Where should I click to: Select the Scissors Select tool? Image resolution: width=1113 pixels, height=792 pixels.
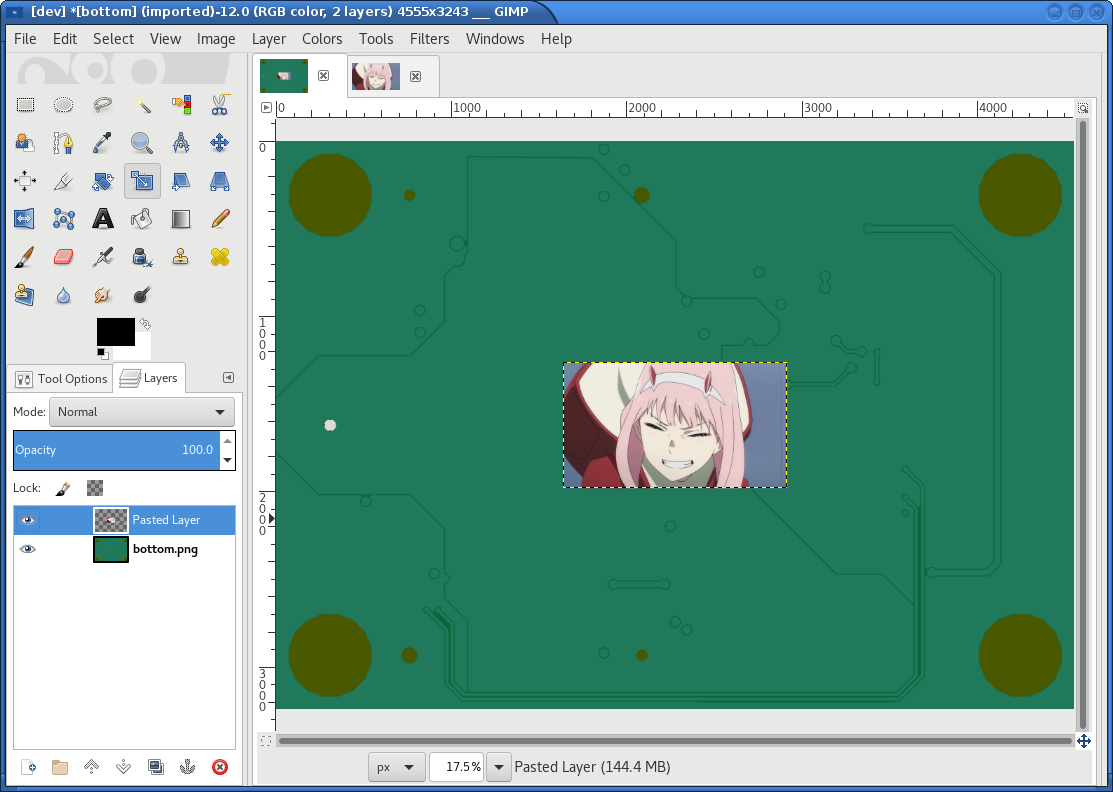pyautogui.click(x=220, y=104)
